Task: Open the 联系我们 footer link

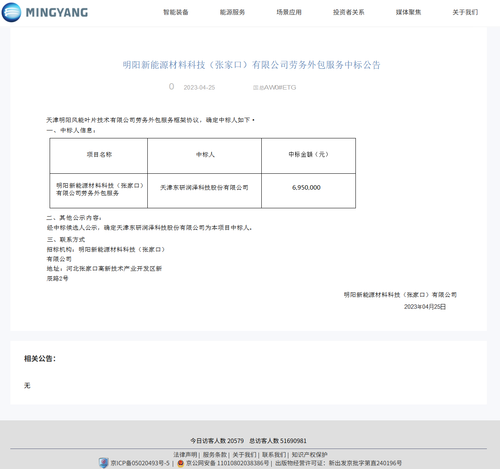Action: pos(274,455)
